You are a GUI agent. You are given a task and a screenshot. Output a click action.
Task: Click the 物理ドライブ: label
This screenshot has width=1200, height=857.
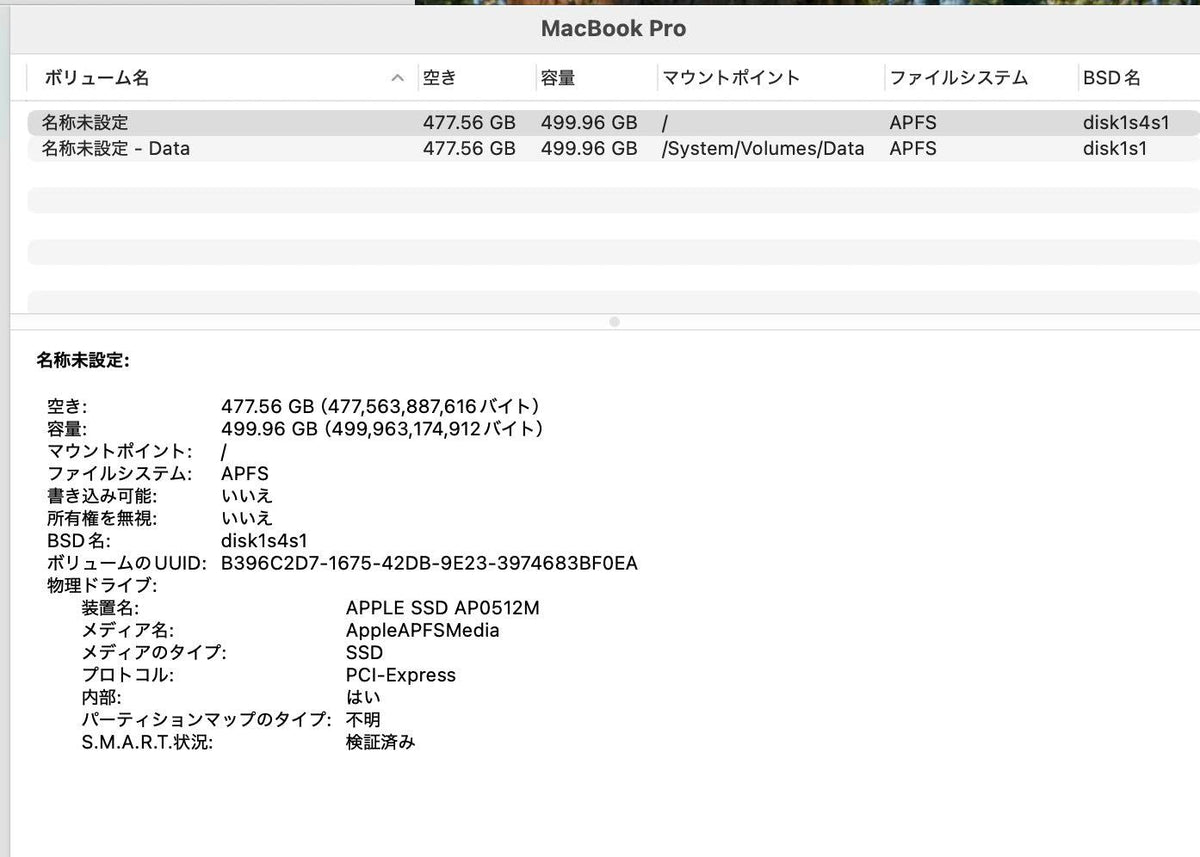click(x=102, y=585)
